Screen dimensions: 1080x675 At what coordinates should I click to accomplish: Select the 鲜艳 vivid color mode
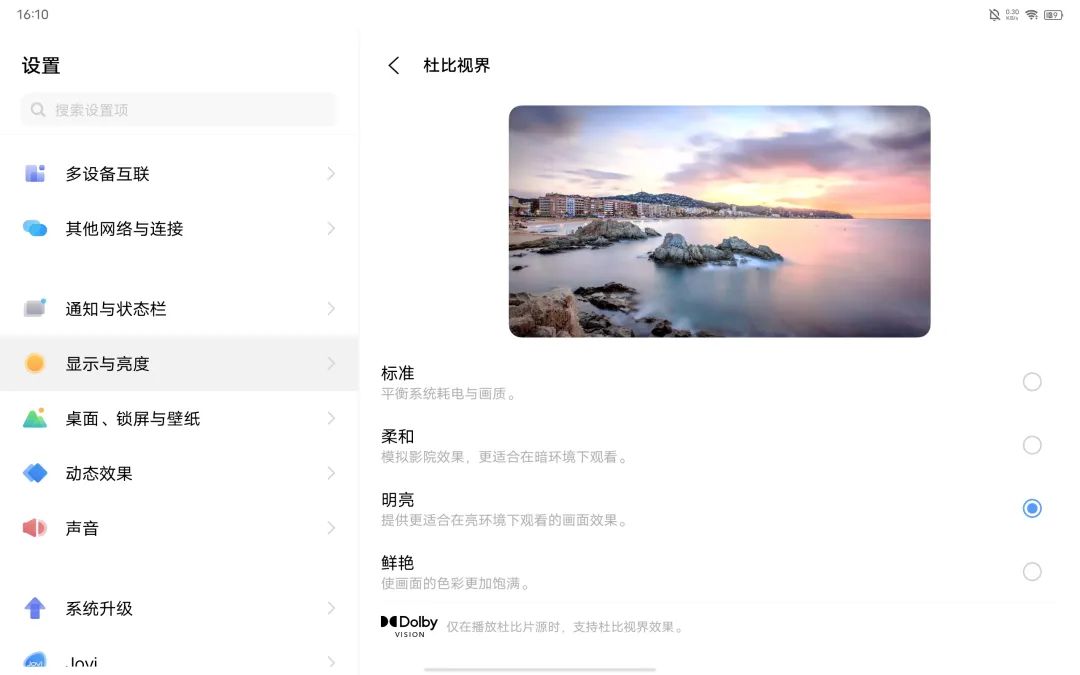point(1032,571)
